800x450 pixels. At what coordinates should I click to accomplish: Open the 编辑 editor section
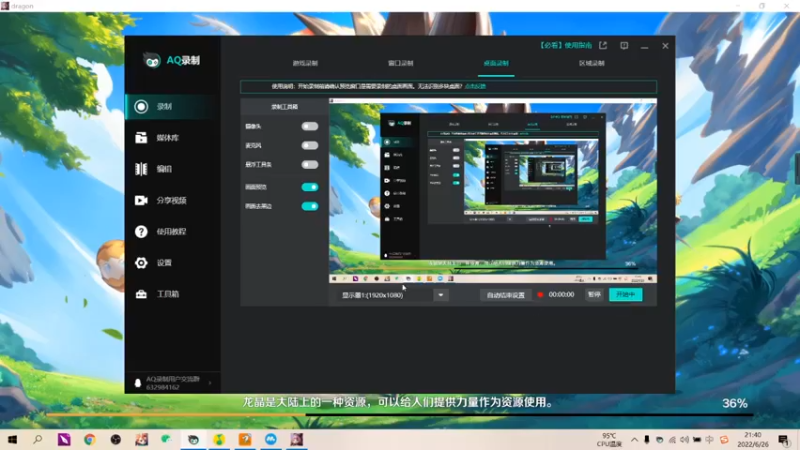(171, 169)
